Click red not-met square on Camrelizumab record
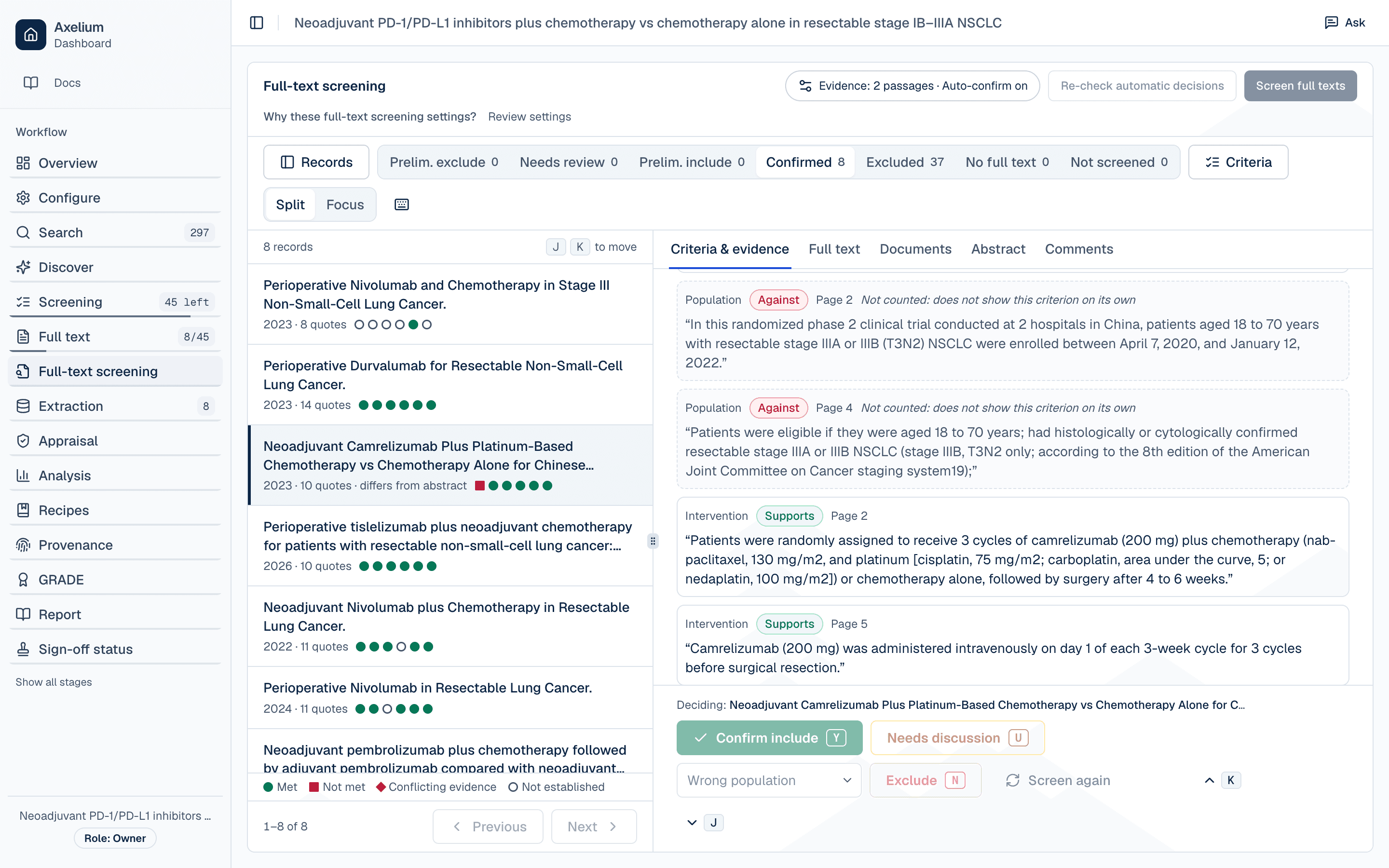Viewport: 1389px width, 868px height. 480,486
